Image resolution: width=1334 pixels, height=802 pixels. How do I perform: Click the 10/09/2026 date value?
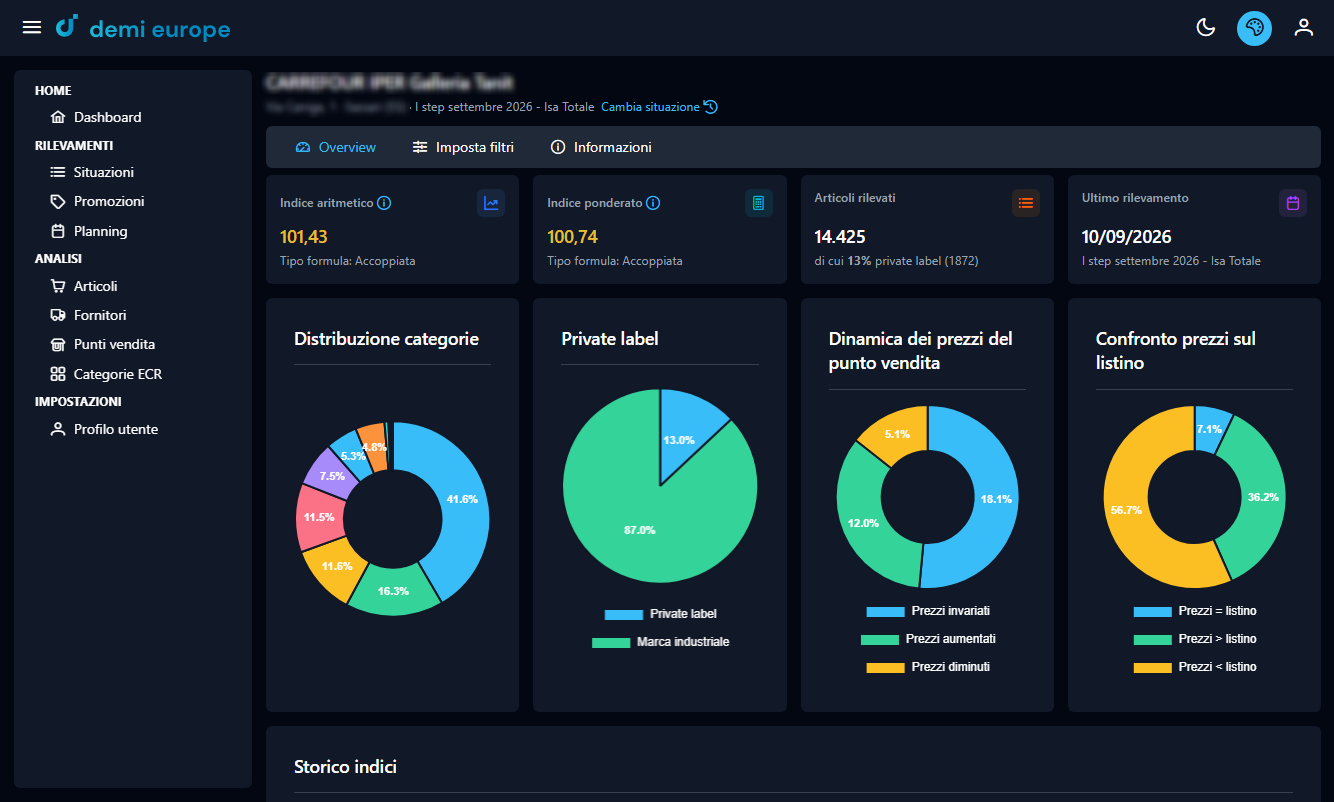click(1127, 237)
